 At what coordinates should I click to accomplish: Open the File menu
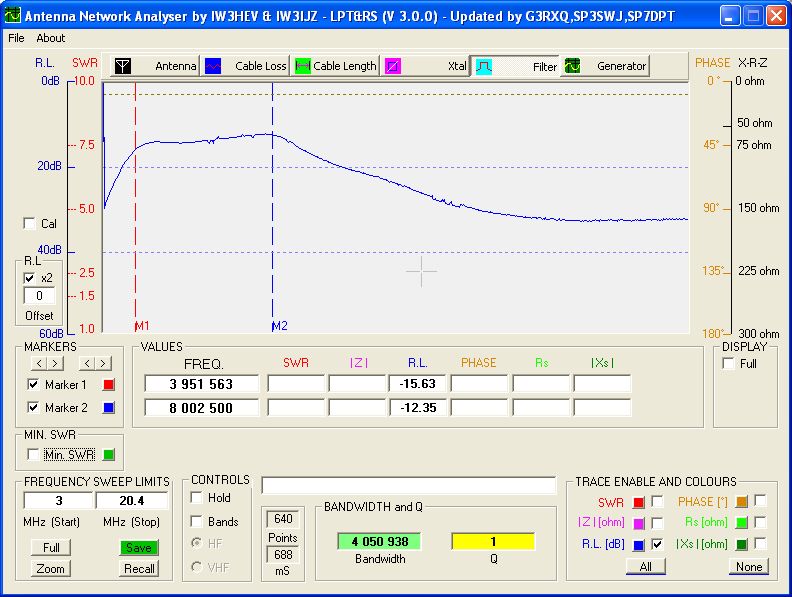click(16, 38)
